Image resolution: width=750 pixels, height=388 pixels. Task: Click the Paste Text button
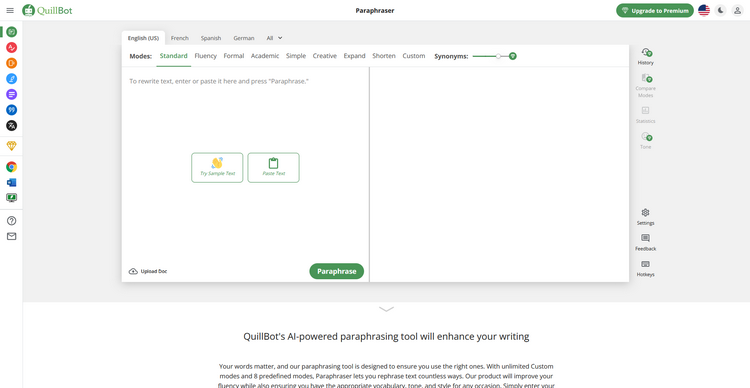pyautogui.click(x=274, y=167)
